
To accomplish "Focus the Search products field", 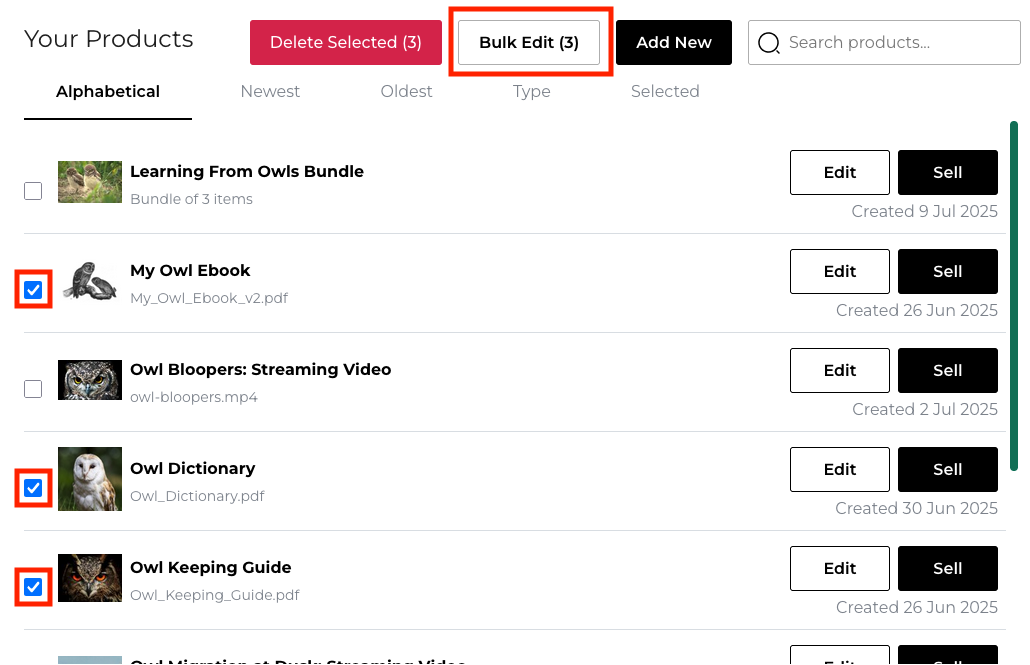I will pos(895,43).
